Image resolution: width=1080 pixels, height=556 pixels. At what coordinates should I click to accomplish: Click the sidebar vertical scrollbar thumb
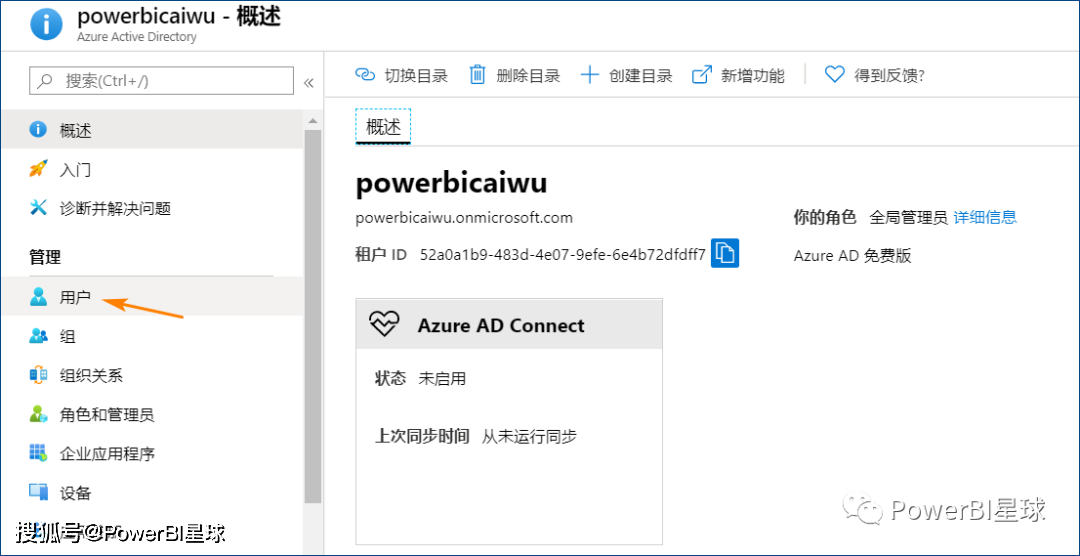point(313,316)
